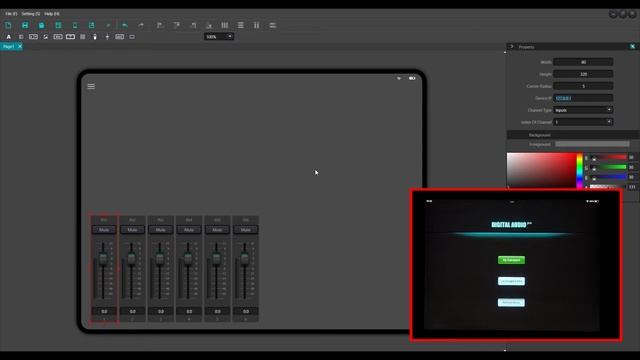The height and width of the screenshot is (360, 640).
Task: Click the middle white button in video inset
Action: [x=511, y=281]
